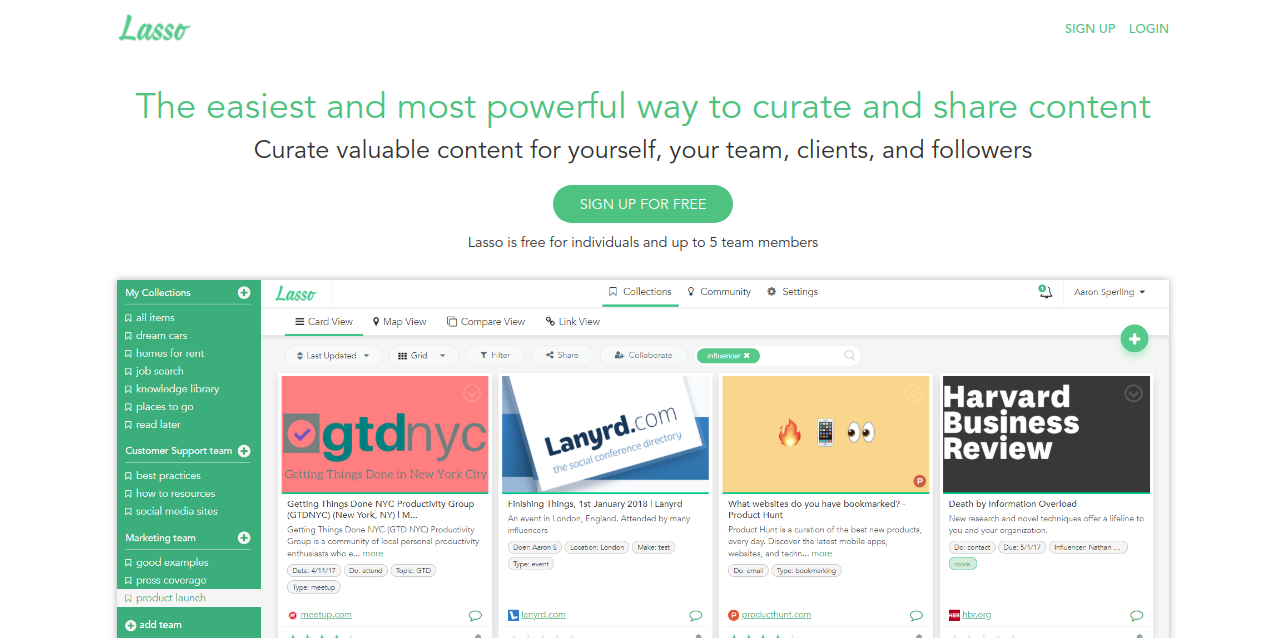Switch to Link View
1286x638 pixels.
click(x=573, y=322)
